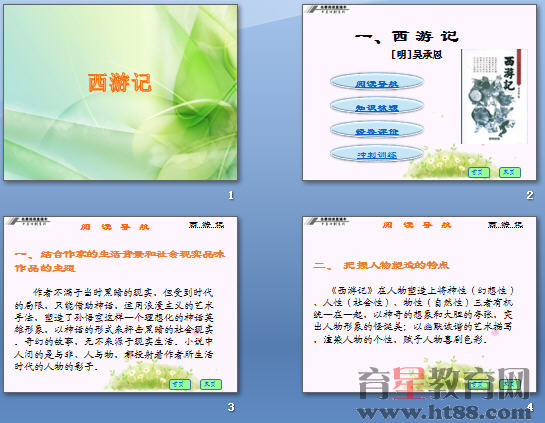
Task: Select slide 1 thumbnail titled 西游记
Action: pyautogui.click(x=121, y=92)
